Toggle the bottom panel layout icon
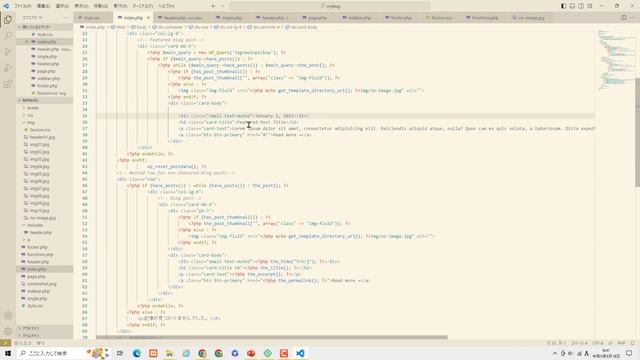Viewport: 640px width, 360px height. click(572, 6)
